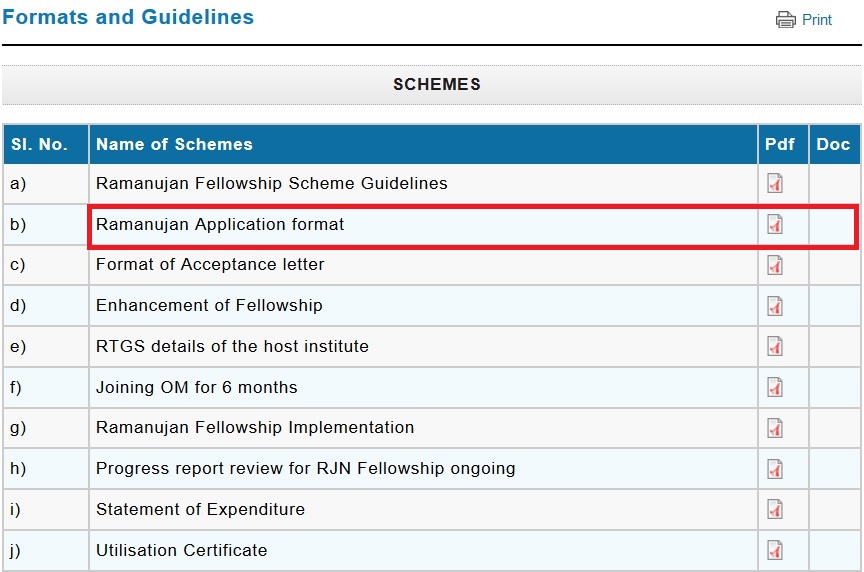Click Ramanujan Application format text
Viewport: 864px width, 572px height.
click(220, 225)
